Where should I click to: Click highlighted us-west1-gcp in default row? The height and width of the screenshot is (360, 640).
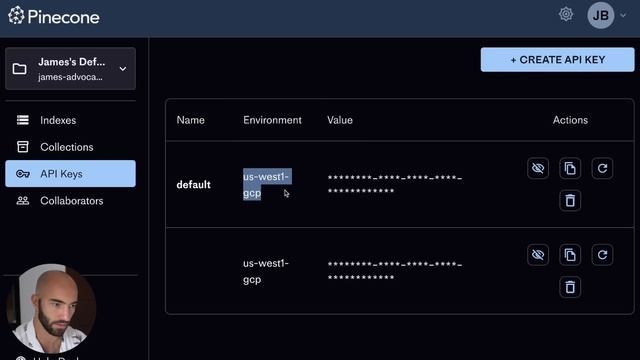[x=267, y=184]
